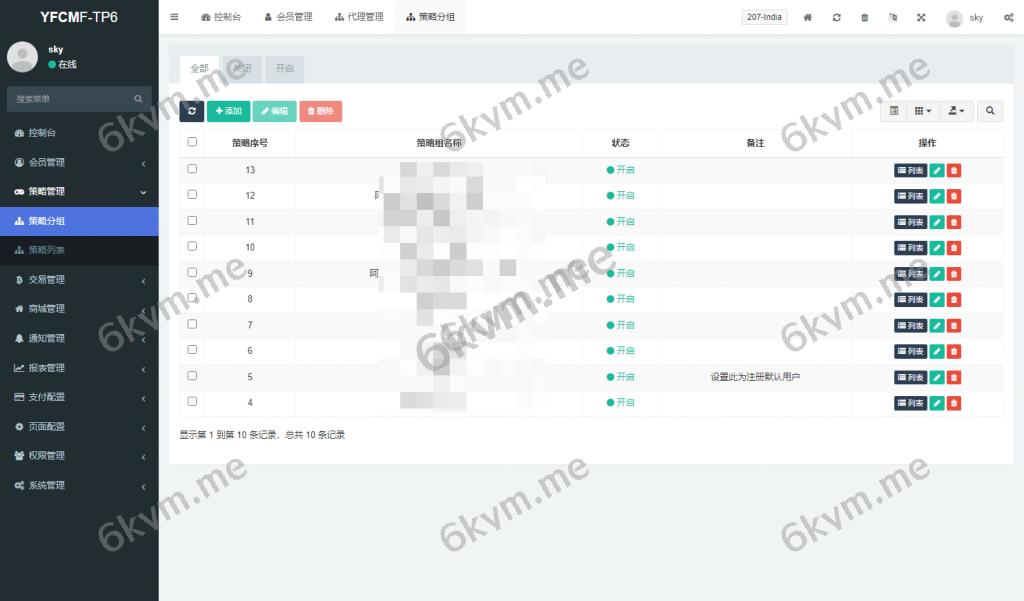Expand 交易管理 in the sidebar
1024x601 pixels.
click(79, 280)
